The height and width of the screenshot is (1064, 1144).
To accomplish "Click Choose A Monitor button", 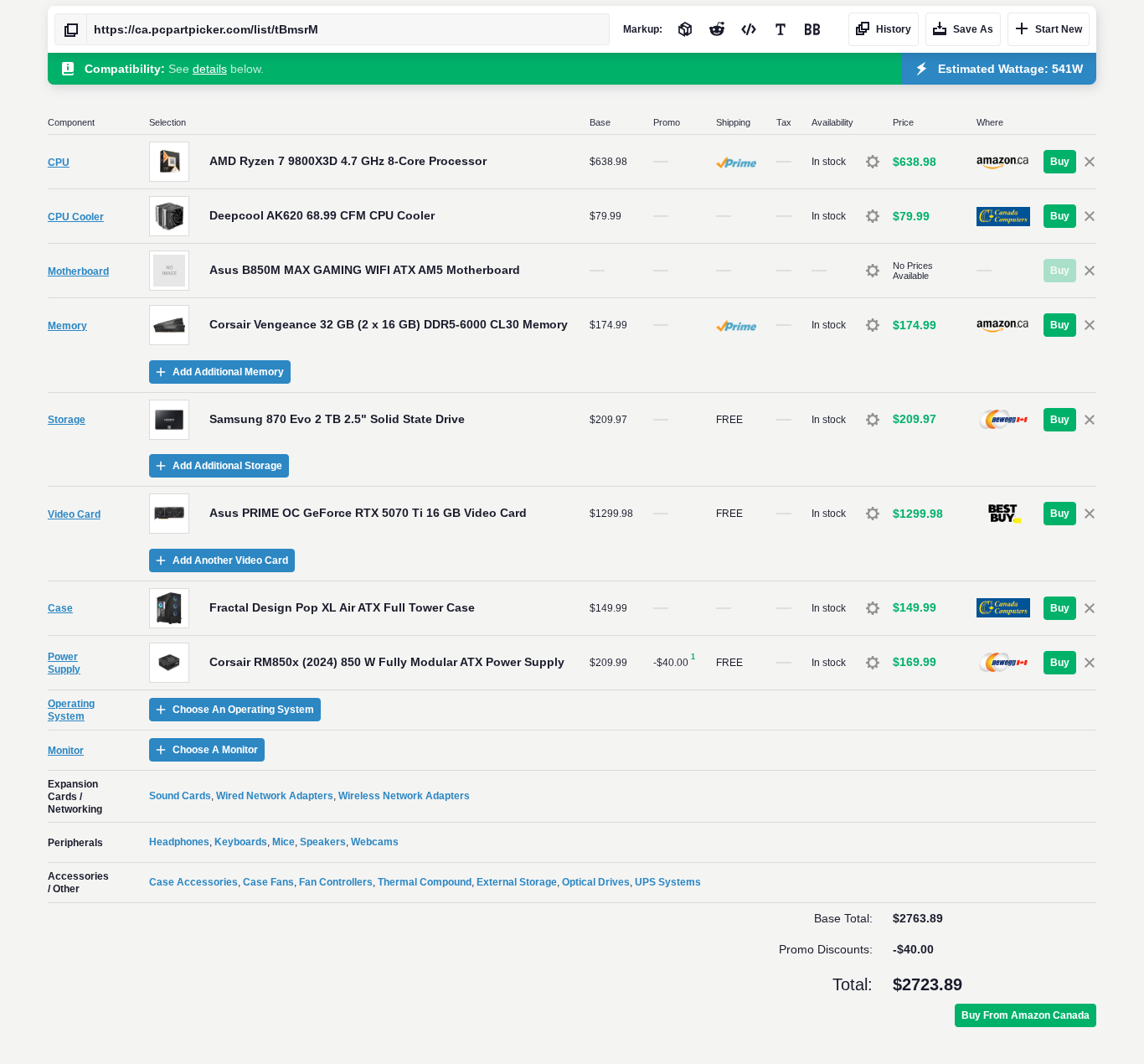I will (207, 750).
